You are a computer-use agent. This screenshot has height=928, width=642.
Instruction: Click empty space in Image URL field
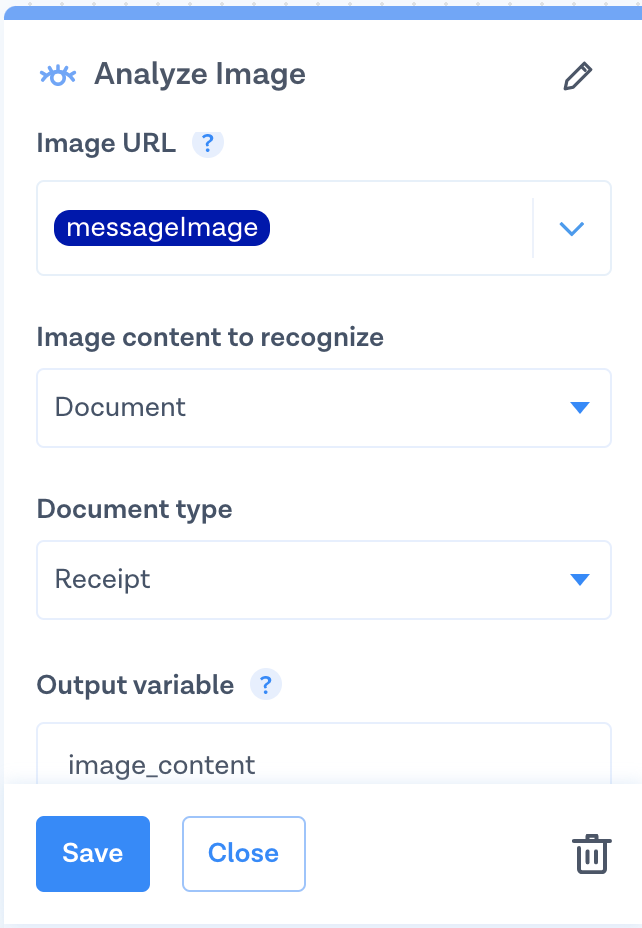tap(400, 228)
